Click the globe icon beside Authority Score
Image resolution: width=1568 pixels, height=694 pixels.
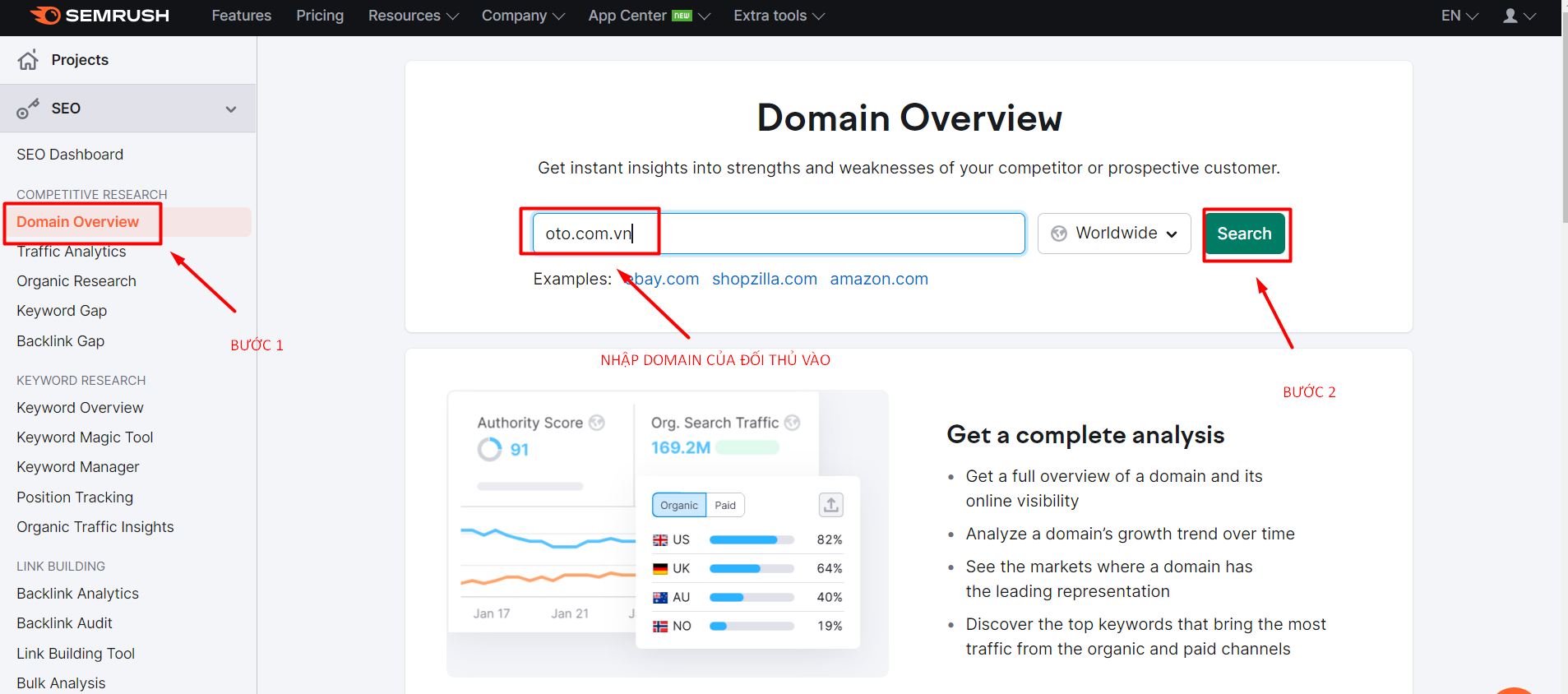[597, 423]
